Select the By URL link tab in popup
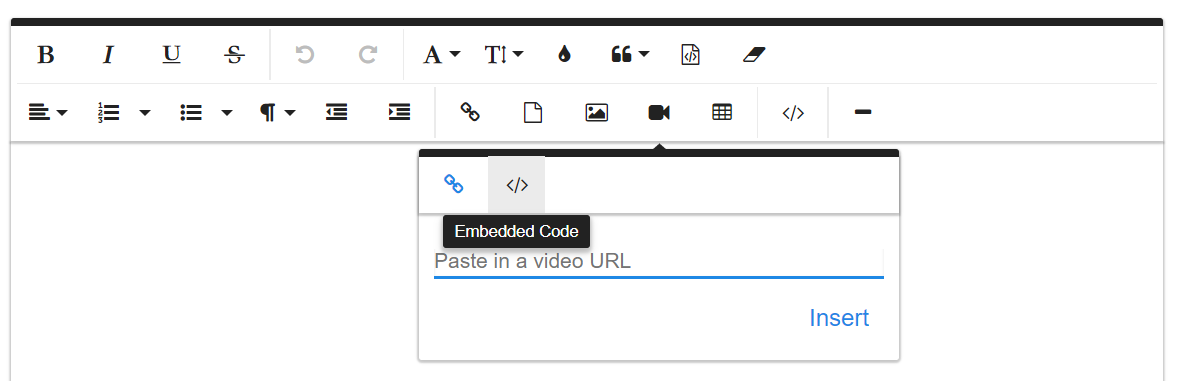1181x381 pixels. (453, 184)
